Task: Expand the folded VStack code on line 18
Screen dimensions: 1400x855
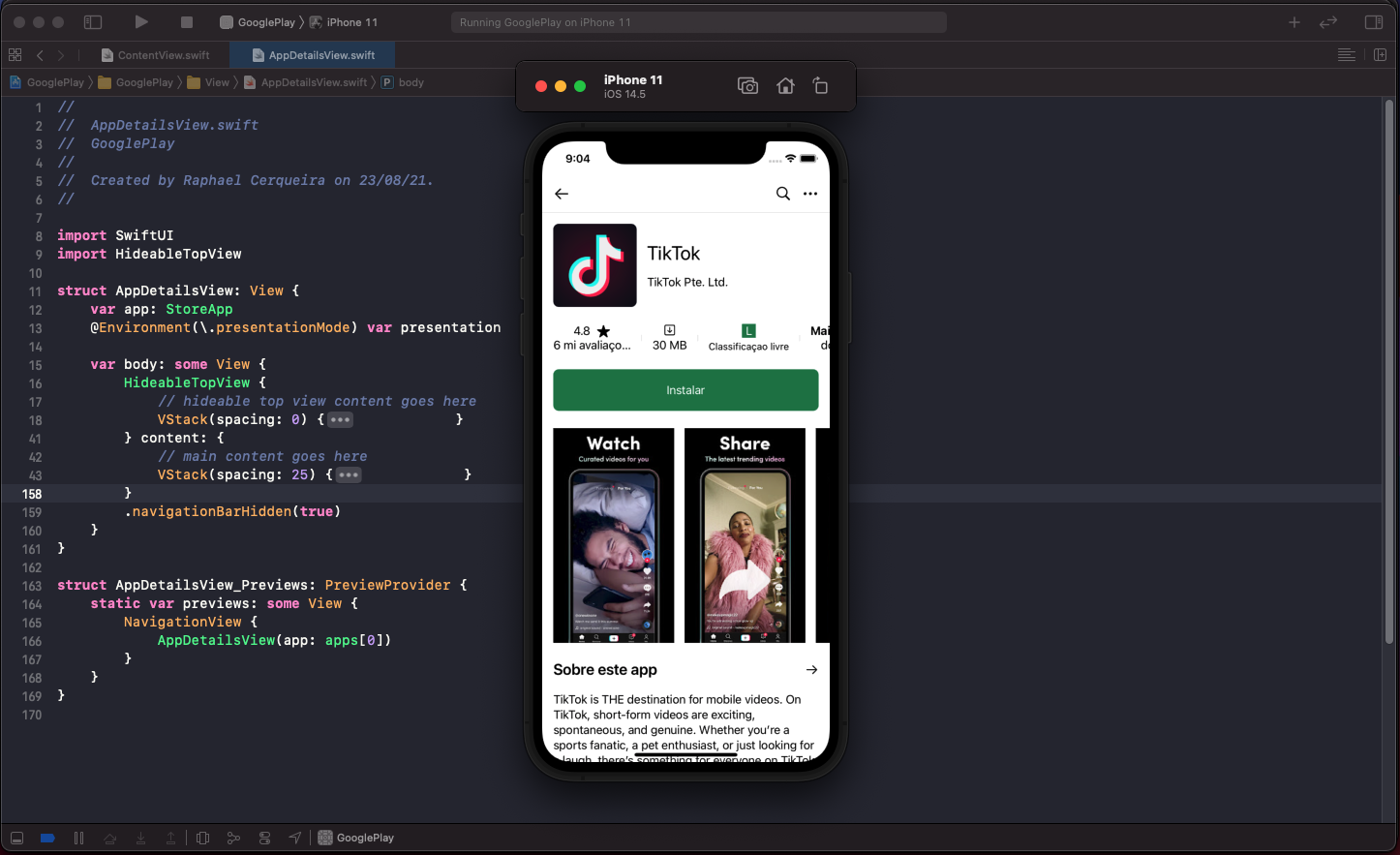Action: coord(340,418)
